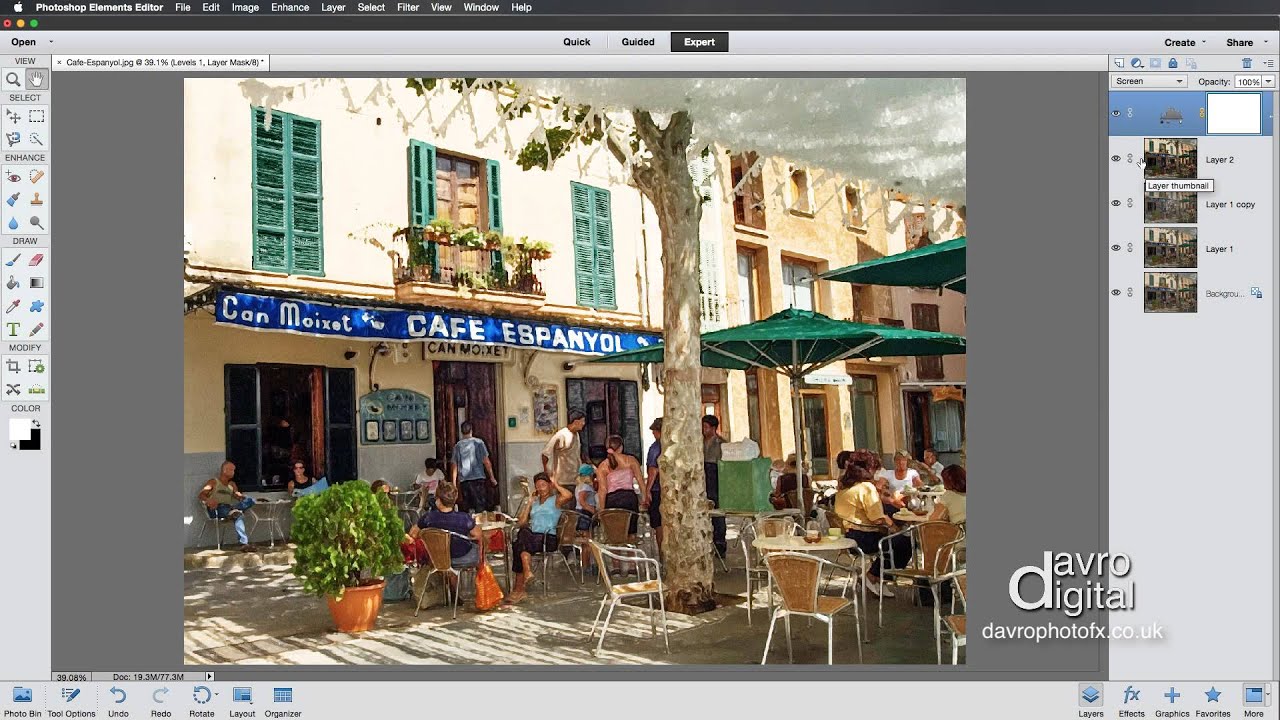This screenshot has width=1280, height=720.
Task: Select the Custom Shape tool
Action: [36, 306]
